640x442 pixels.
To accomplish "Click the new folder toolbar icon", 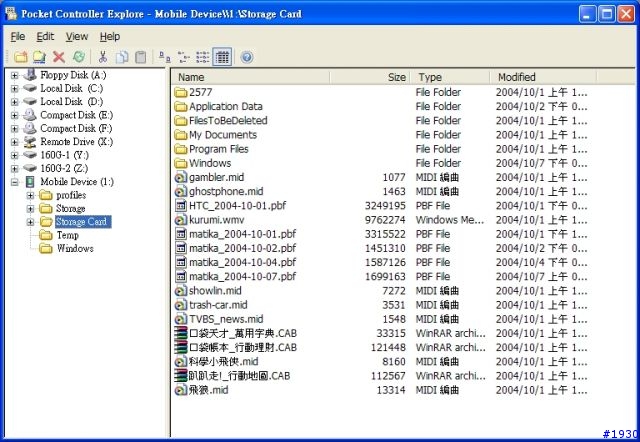I will point(20,57).
